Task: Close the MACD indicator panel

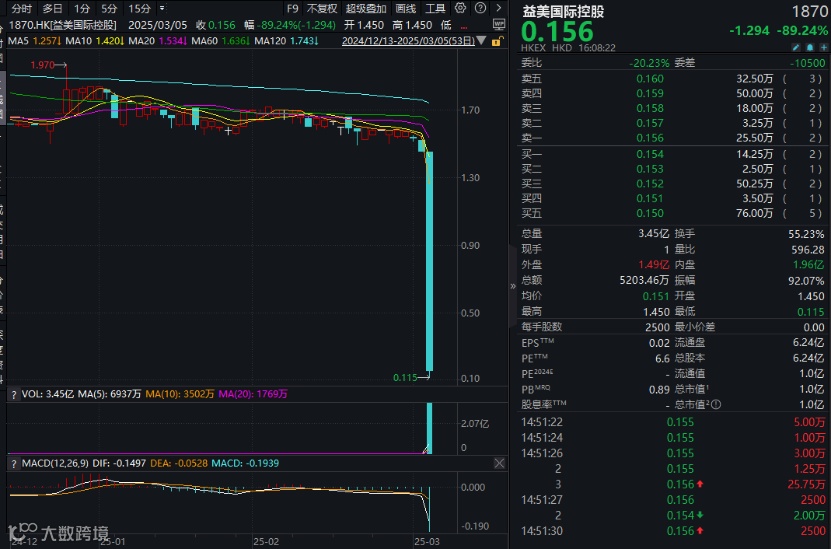Action: click(499, 463)
